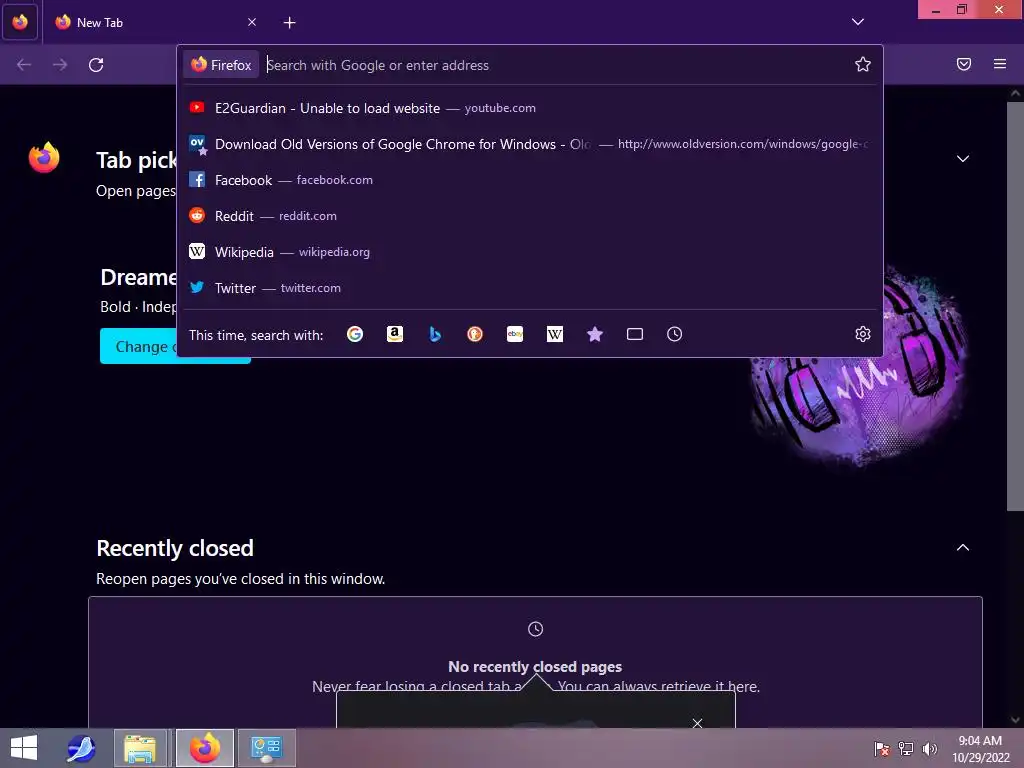Open the Windows Start menu
Viewport: 1024px width, 768px height.
coord(24,748)
